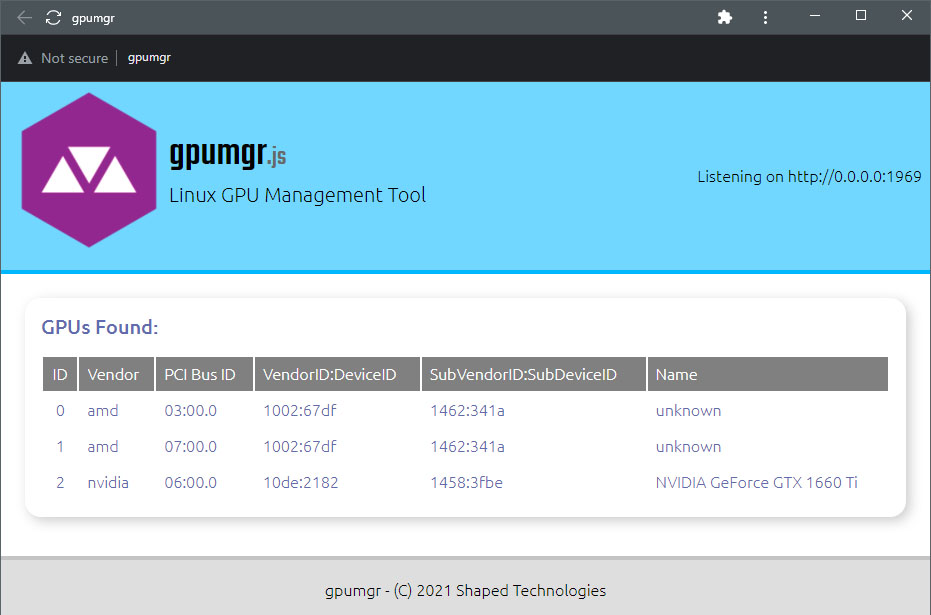Click the SubVendorID:SubDeviceID column header

pos(534,374)
